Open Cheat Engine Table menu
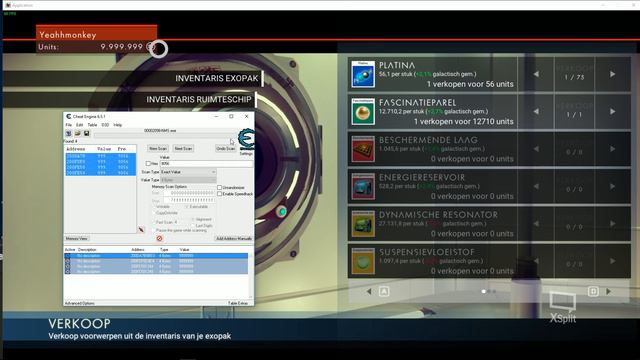This screenshot has height=360, width=640. [92, 125]
